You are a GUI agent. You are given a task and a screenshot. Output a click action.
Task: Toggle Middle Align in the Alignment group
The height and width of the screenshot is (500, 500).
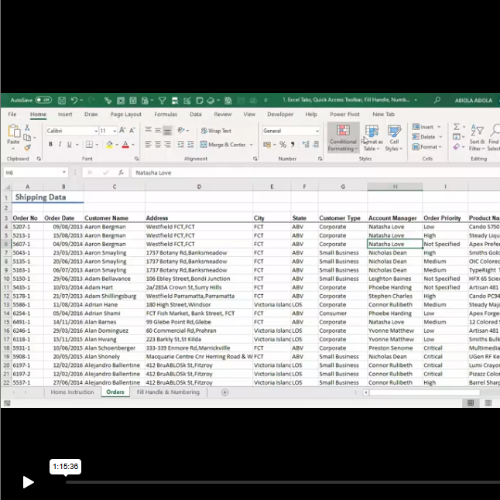(158, 130)
